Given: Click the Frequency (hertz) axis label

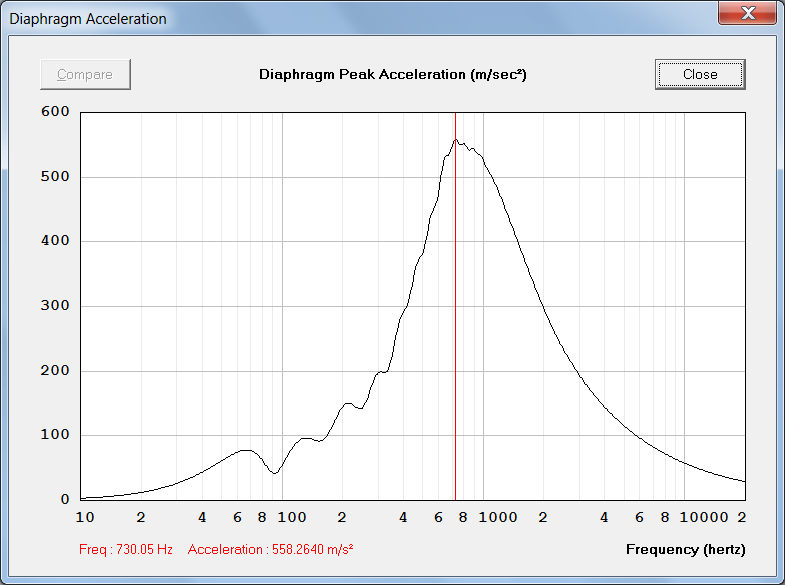Looking at the screenshot, I should tap(685, 549).
